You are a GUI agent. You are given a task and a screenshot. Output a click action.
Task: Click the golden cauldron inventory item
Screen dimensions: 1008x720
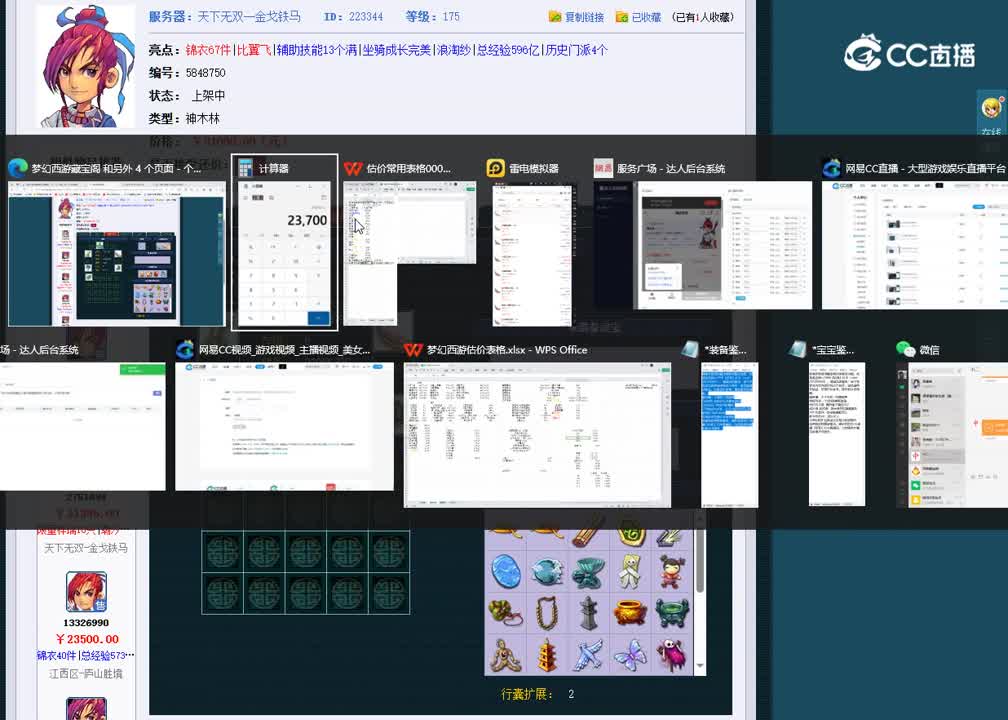click(x=629, y=613)
